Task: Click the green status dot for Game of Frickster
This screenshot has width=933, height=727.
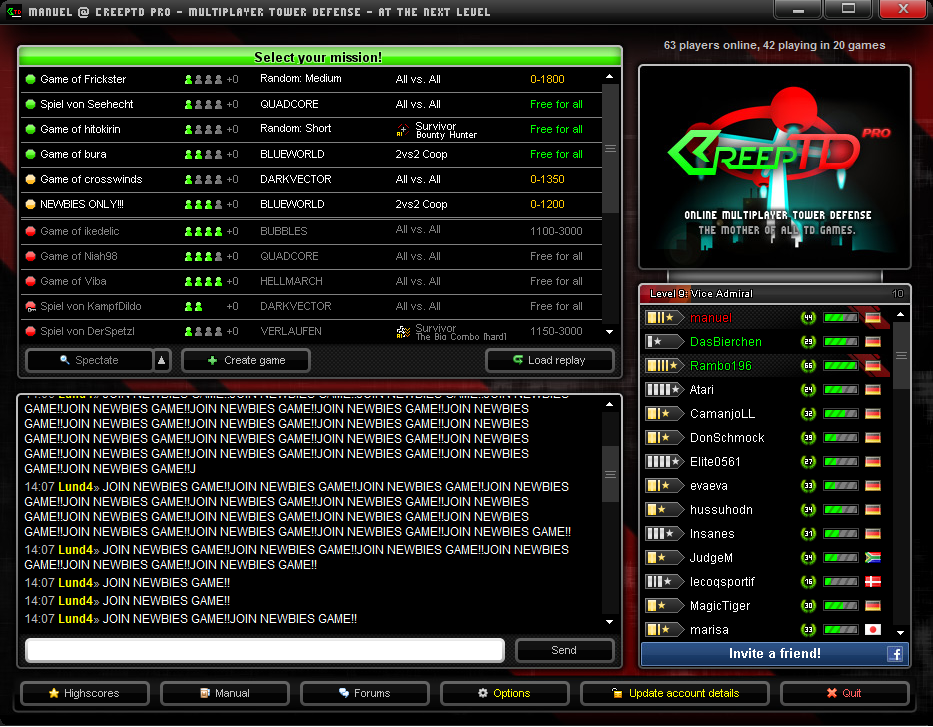Action: [x=30, y=79]
